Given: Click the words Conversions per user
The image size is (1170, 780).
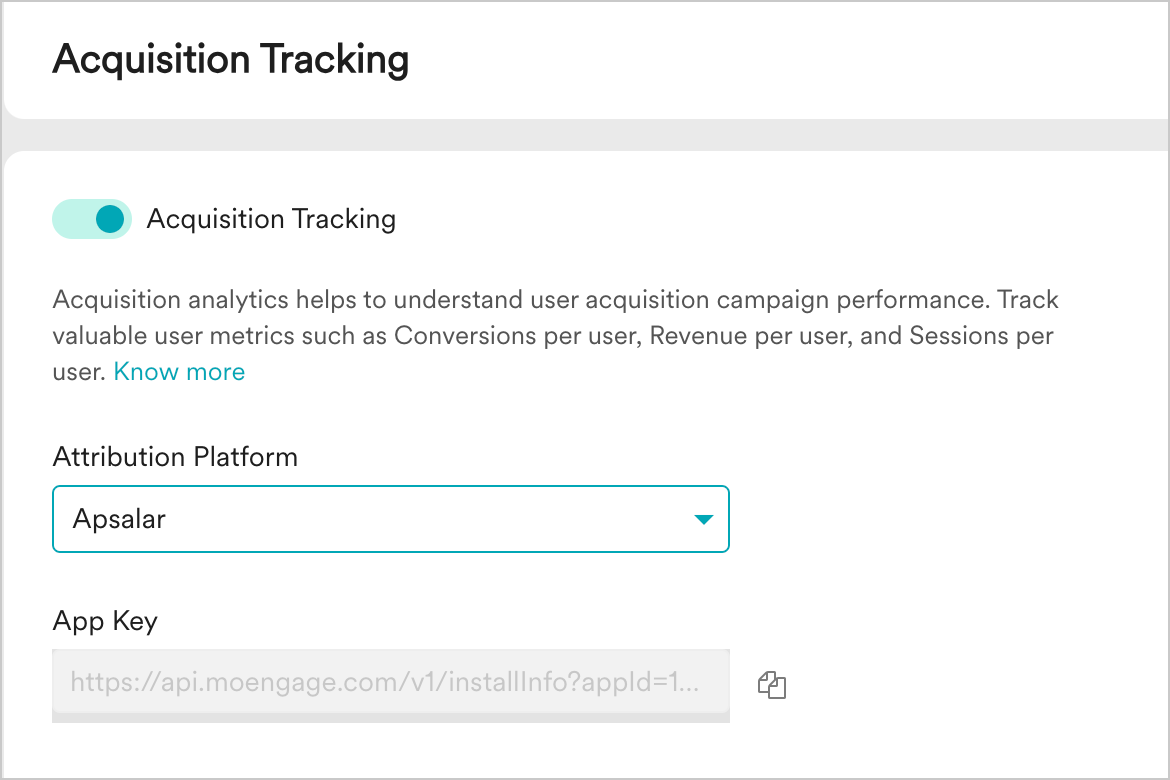Looking at the screenshot, I should [518, 336].
